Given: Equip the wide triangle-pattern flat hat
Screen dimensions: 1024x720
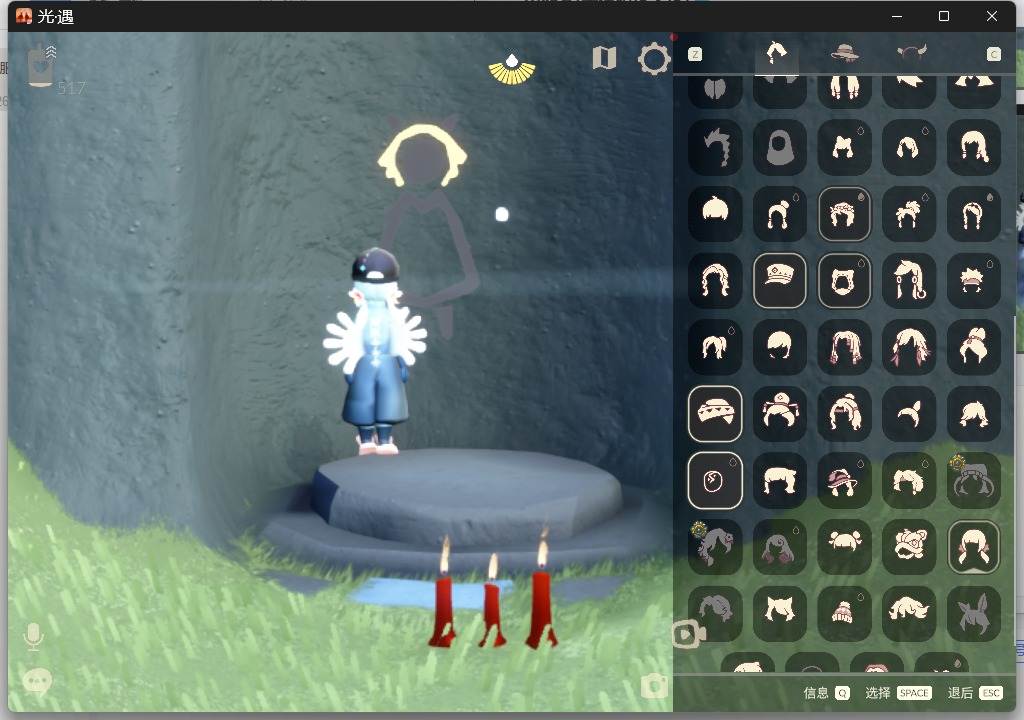Looking at the screenshot, I should click(715, 414).
